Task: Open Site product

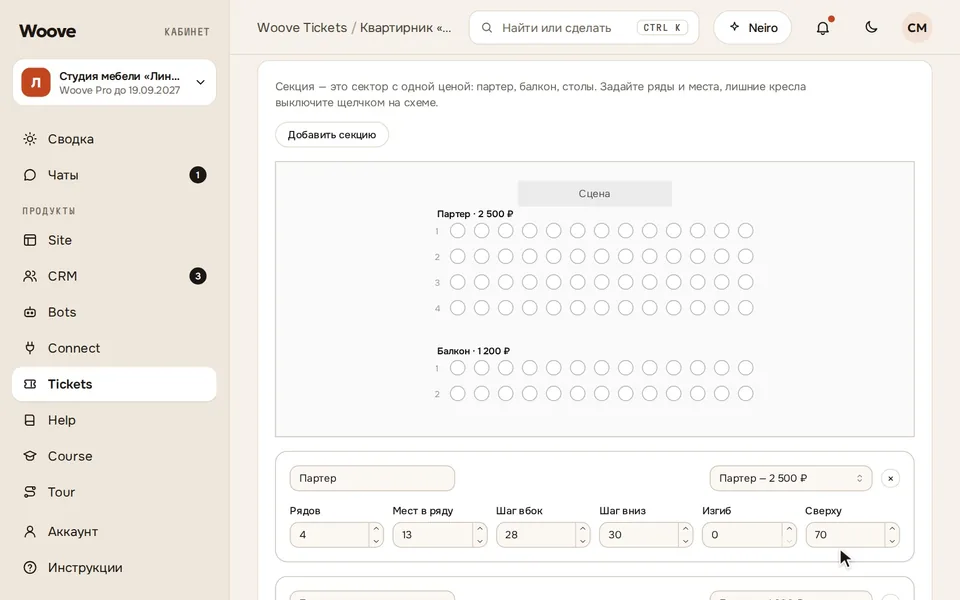Action: [x=114, y=240]
